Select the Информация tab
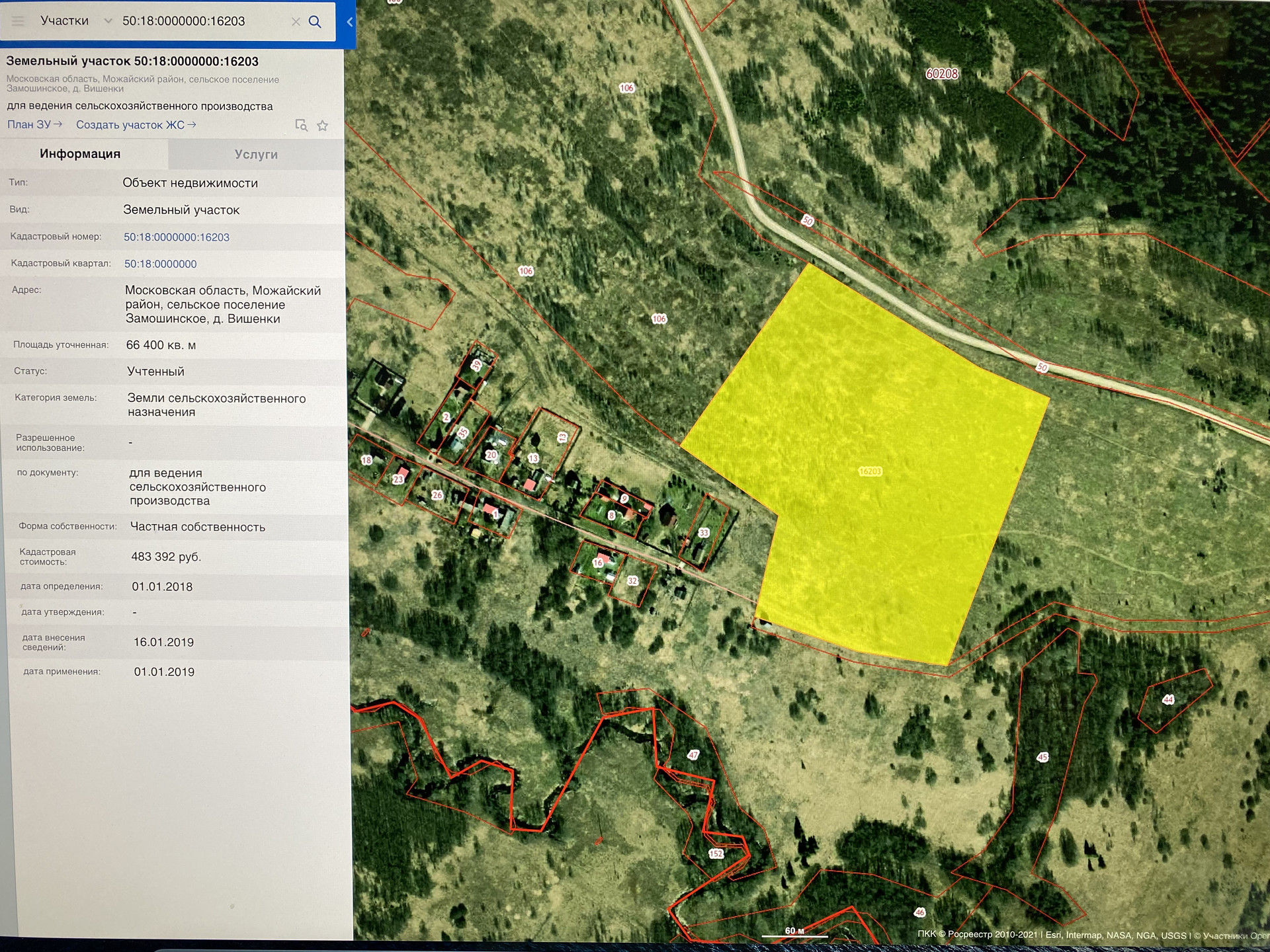1270x952 pixels. [80, 154]
